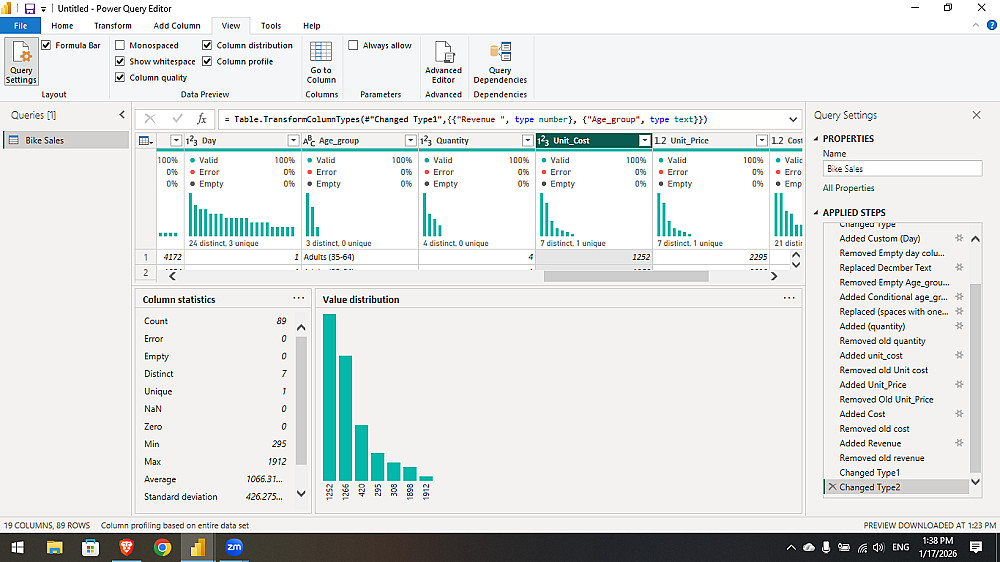Click the Day column data type icon
The width and height of the screenshot is (1000, 562).
pyautogui.click(x=191, y=140)
